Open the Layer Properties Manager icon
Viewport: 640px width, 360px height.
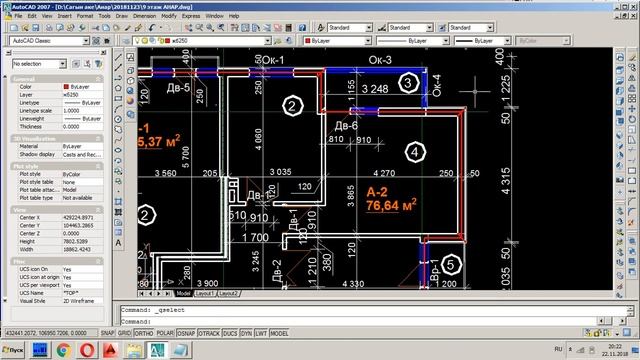click(126, 41)
